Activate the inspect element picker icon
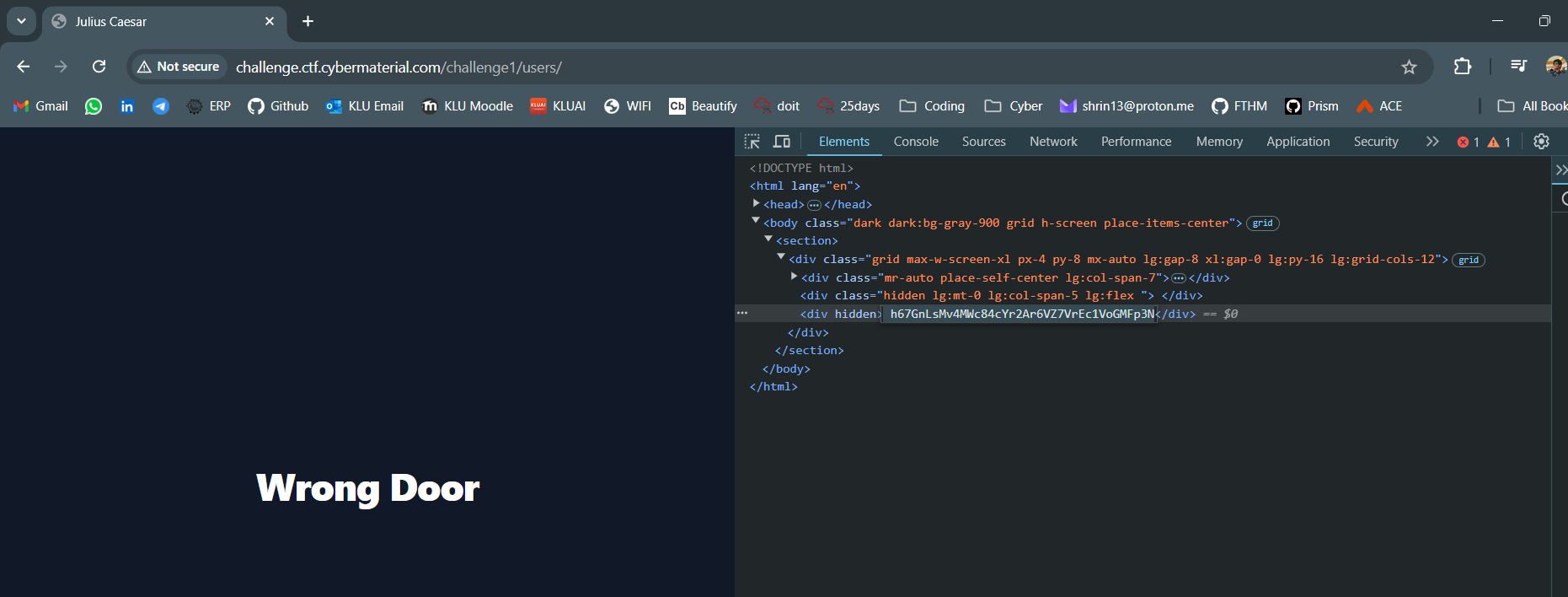 [x=752, y=142]
